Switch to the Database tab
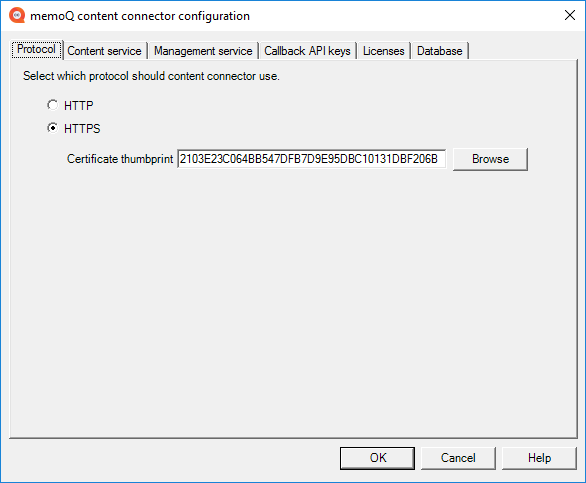The image size is (586, 483). (x=440, y=51)
